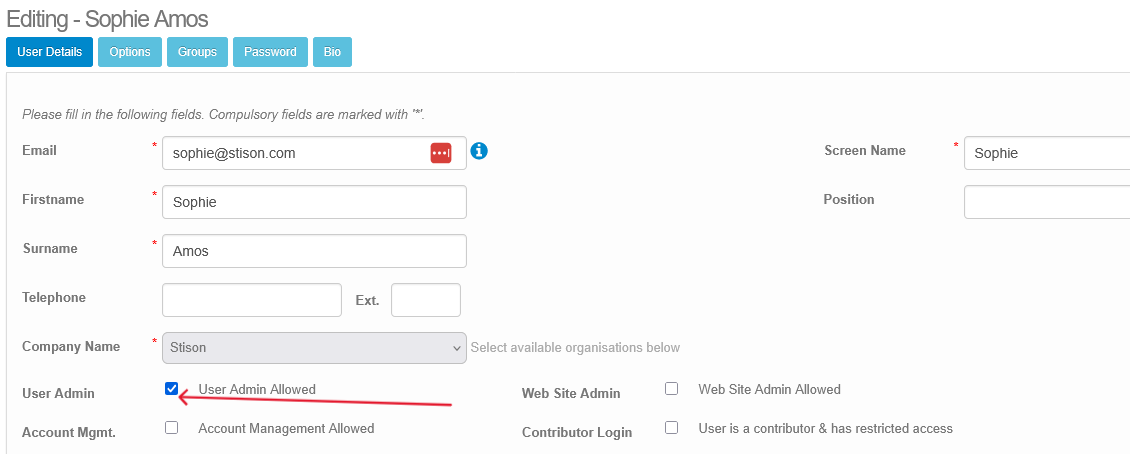Click the blue info icon beside Email
Viewport: 1130px width, 454px height.
click(x=479, y=151)
